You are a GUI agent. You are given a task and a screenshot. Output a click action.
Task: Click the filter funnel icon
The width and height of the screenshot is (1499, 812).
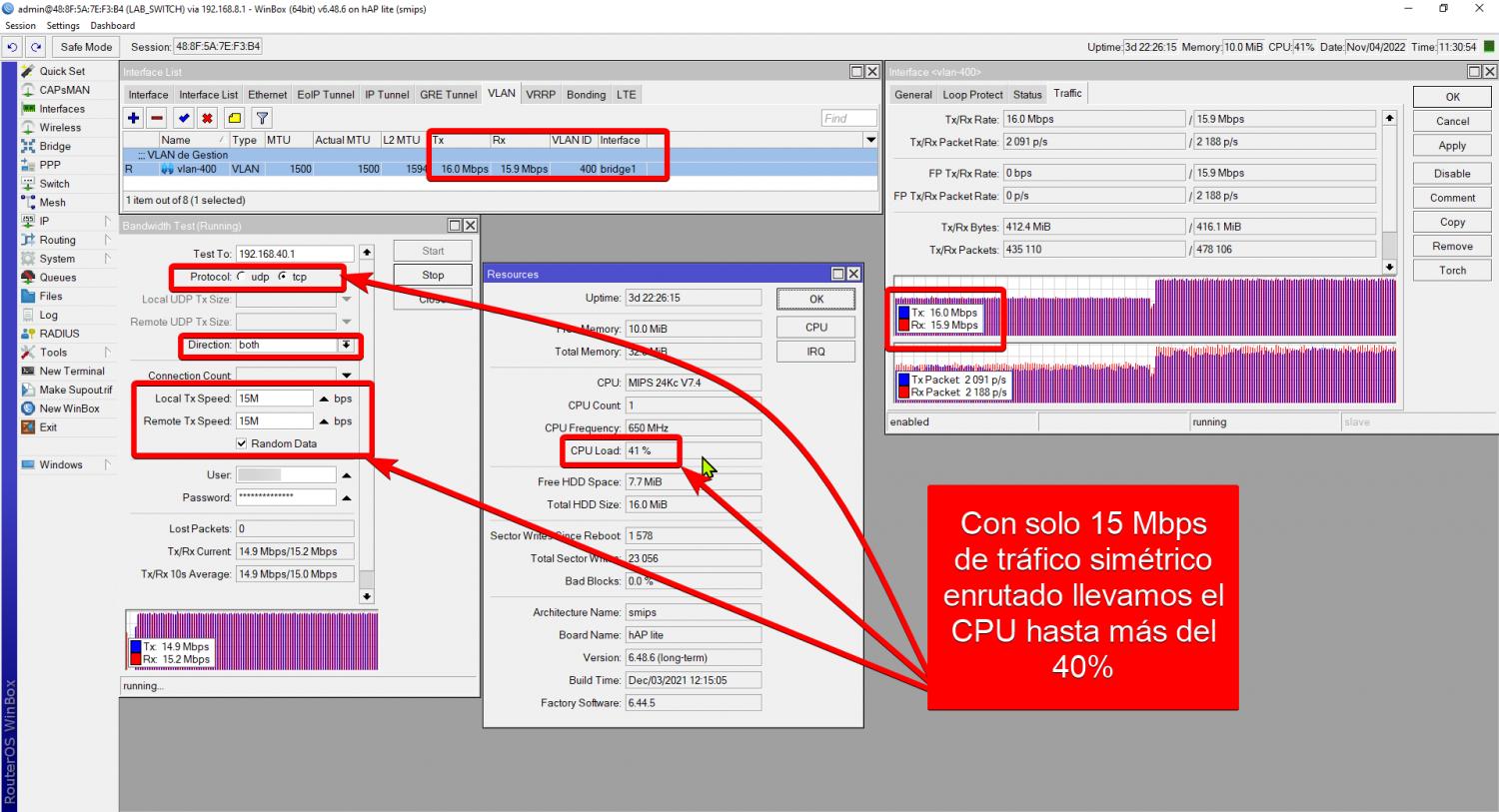[262, 118]
